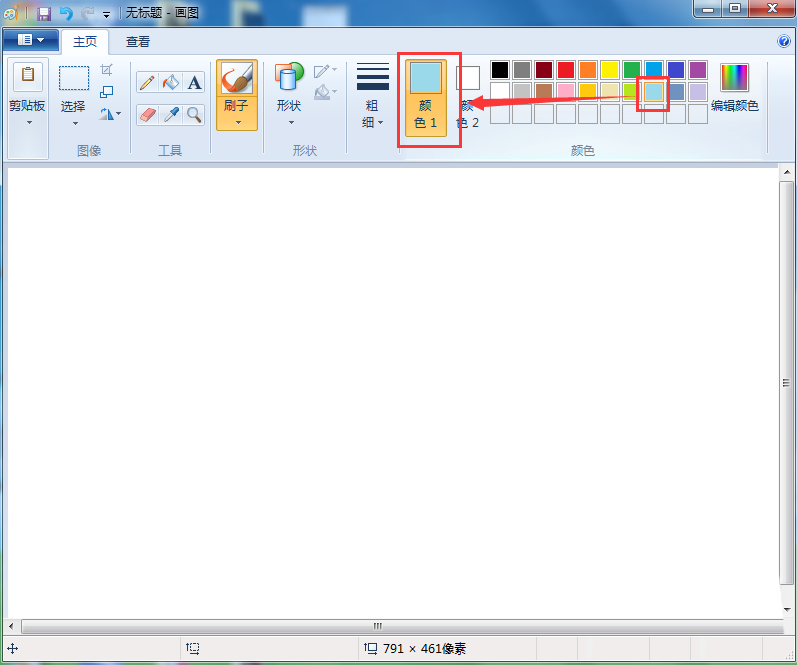797x665 pixels.
Task: Open the shape Fill dropdown
Action: coord(325,92)
